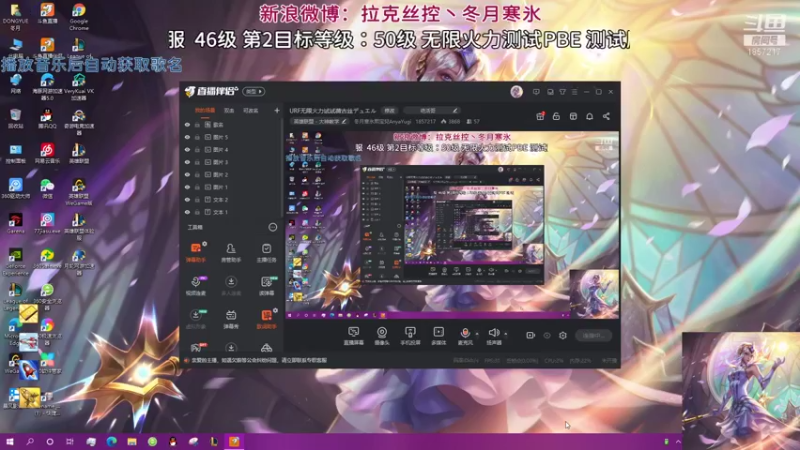Click the notice text in status bar

[259, 360]
